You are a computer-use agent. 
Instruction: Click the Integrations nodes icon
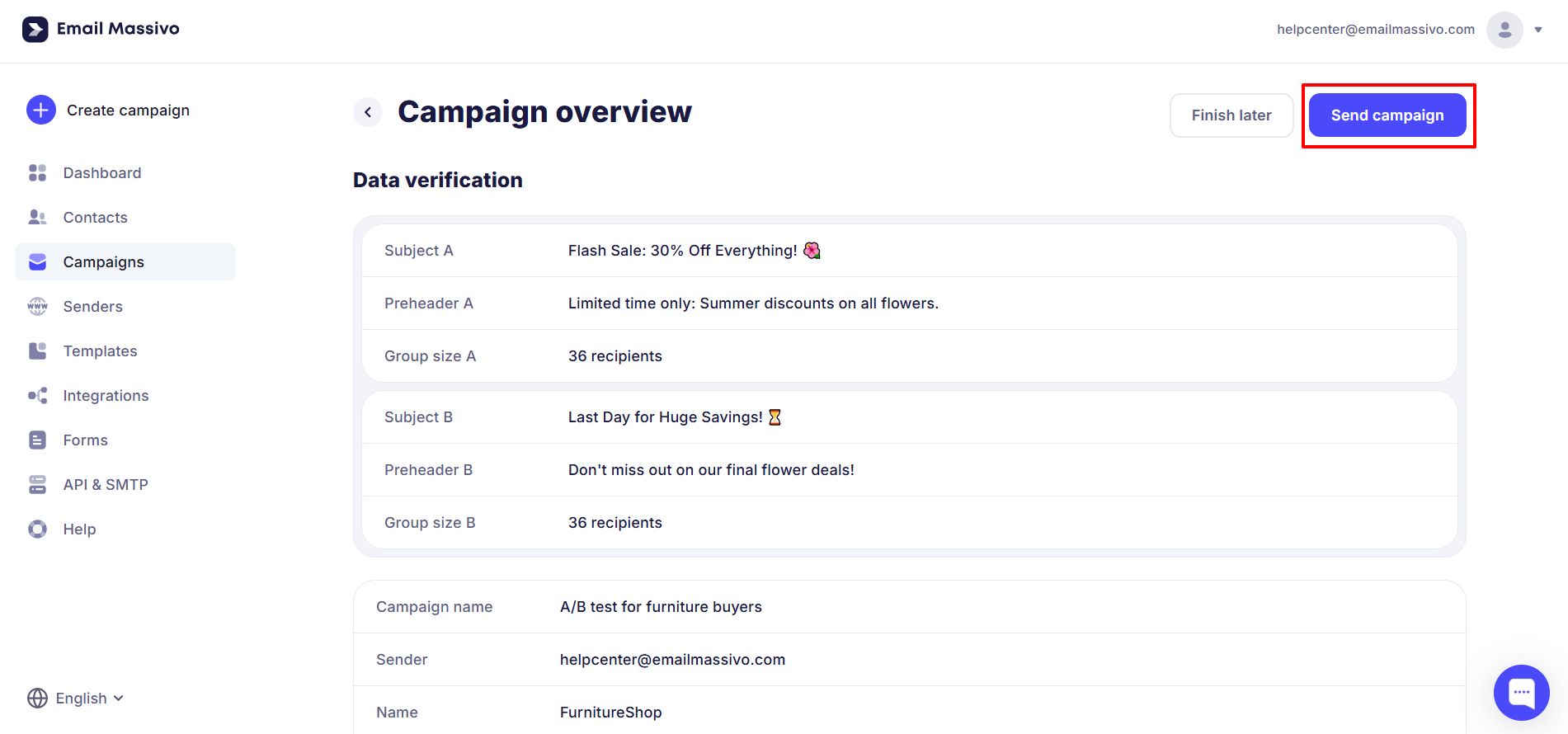point(38,395)
